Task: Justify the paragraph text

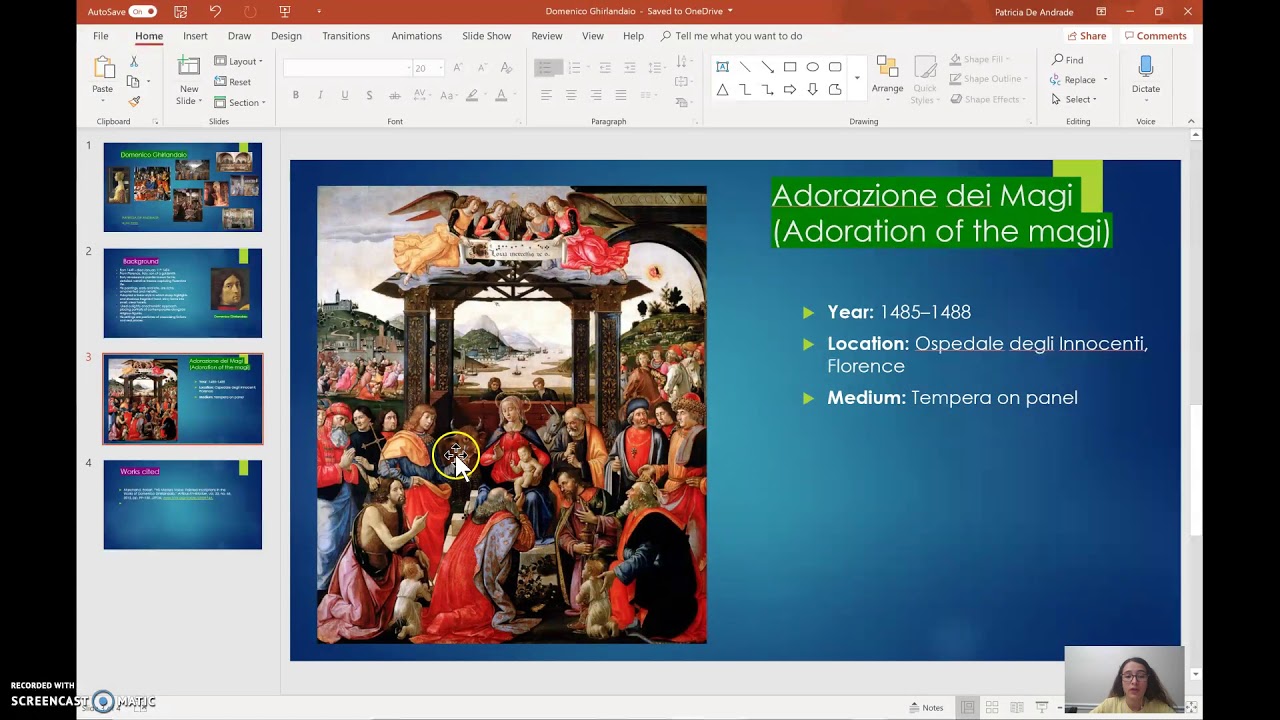Action: [620, 95]
